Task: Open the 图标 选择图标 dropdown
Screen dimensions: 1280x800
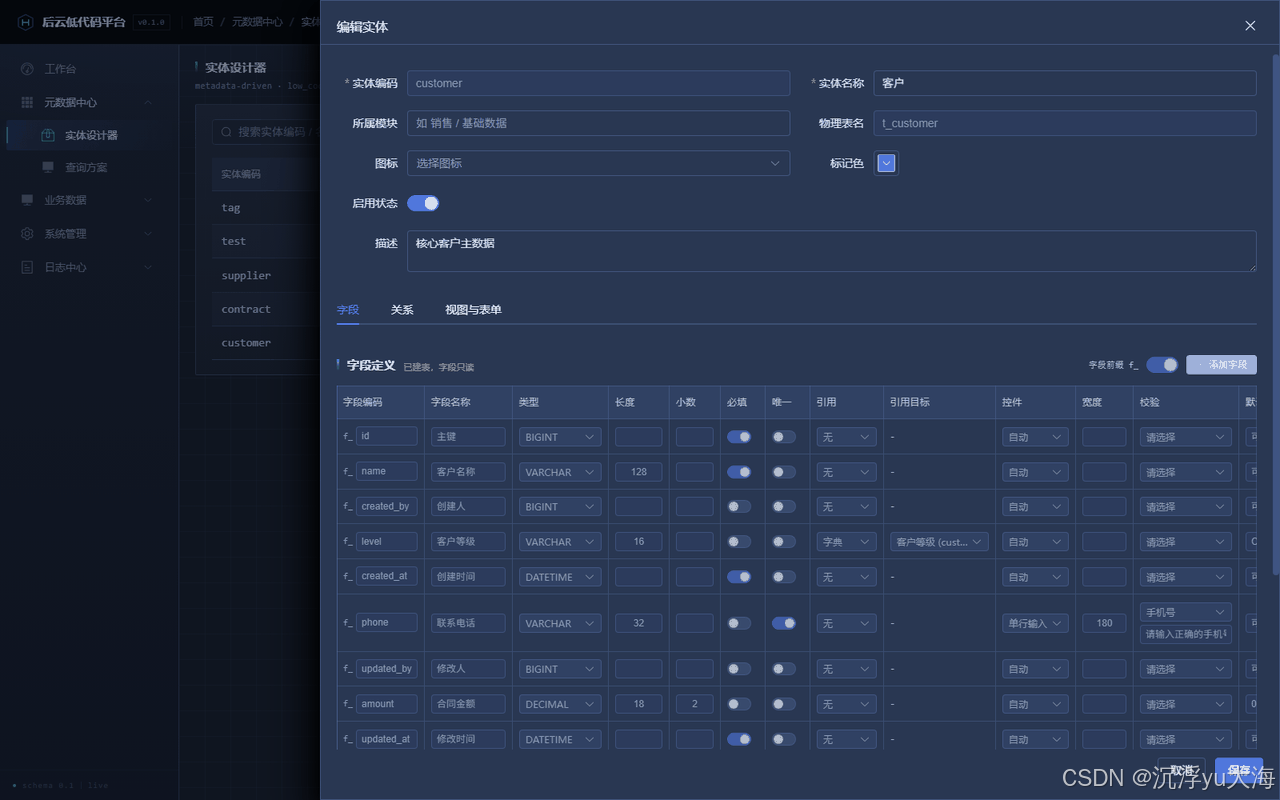Action: (x=598, y=163)
